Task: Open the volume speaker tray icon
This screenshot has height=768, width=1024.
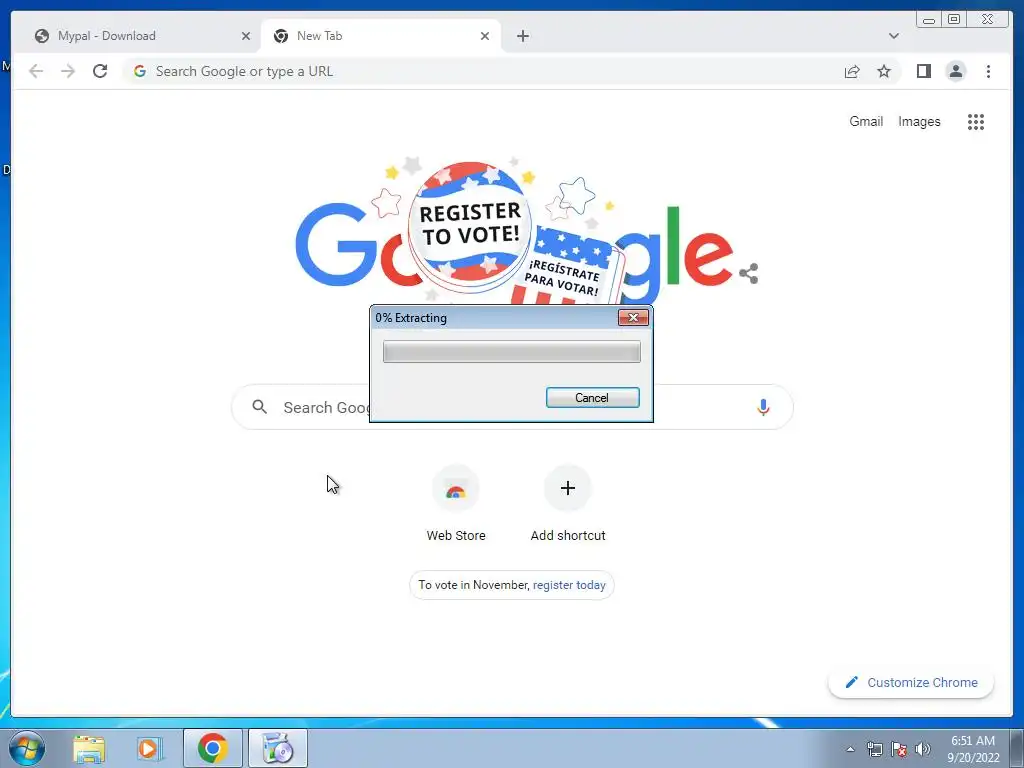Action: 922,749
